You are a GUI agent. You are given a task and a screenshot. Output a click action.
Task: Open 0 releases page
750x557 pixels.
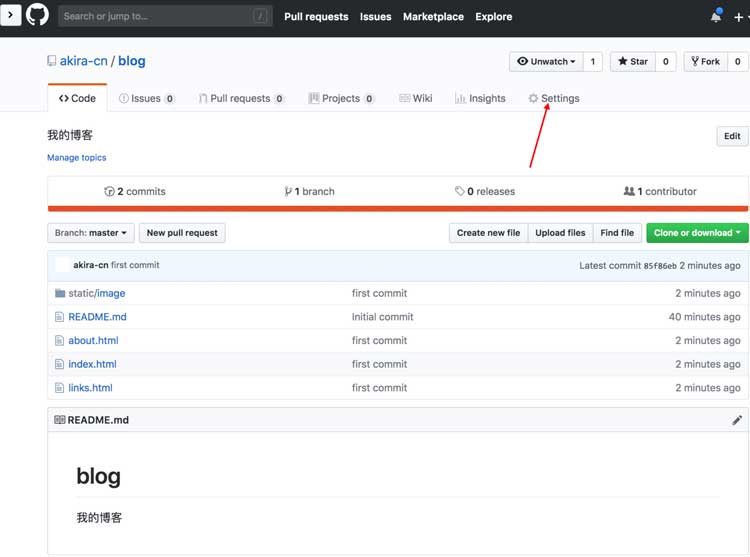point(485,192)
